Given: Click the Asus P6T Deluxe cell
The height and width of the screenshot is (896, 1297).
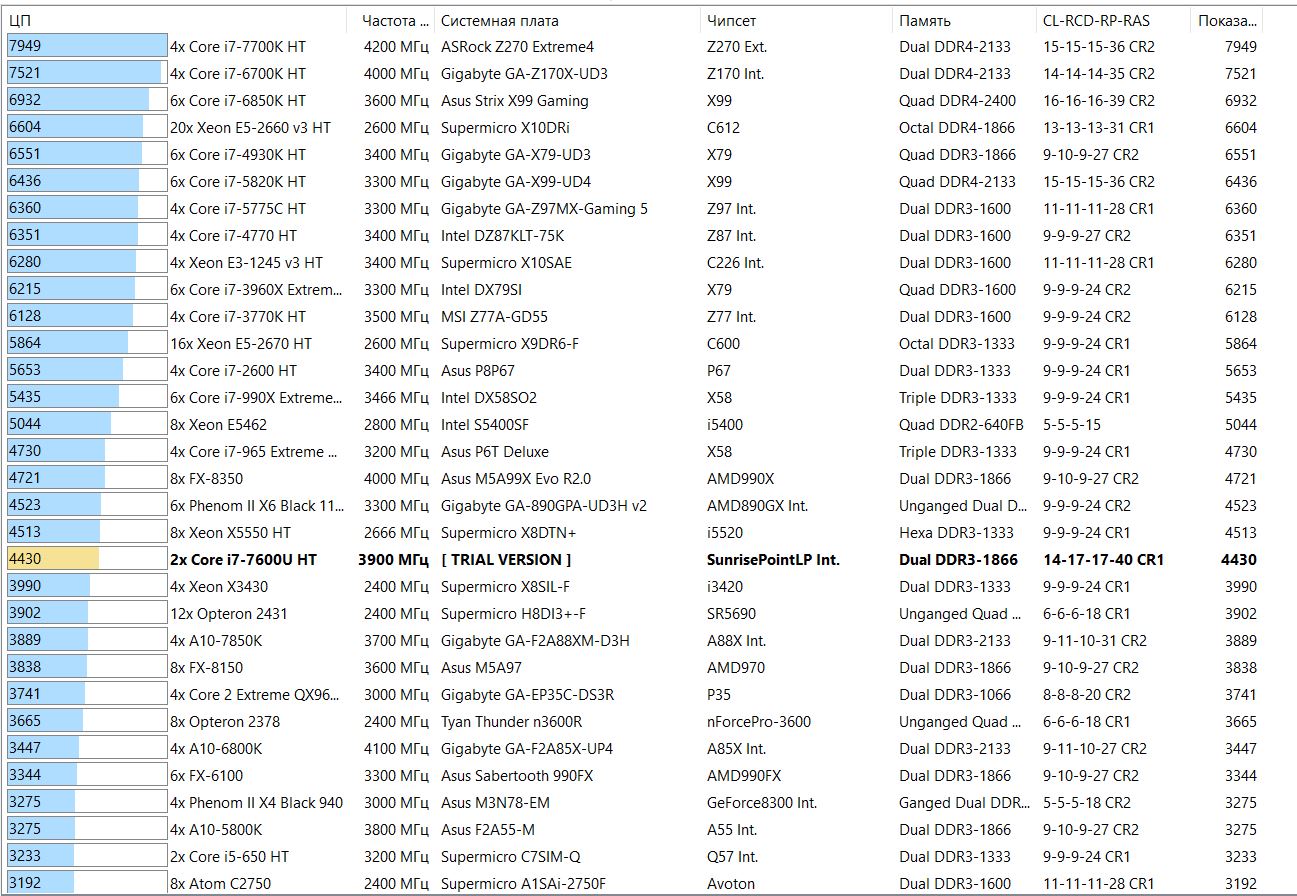Looking at the screenshot, I should [494, 452].
